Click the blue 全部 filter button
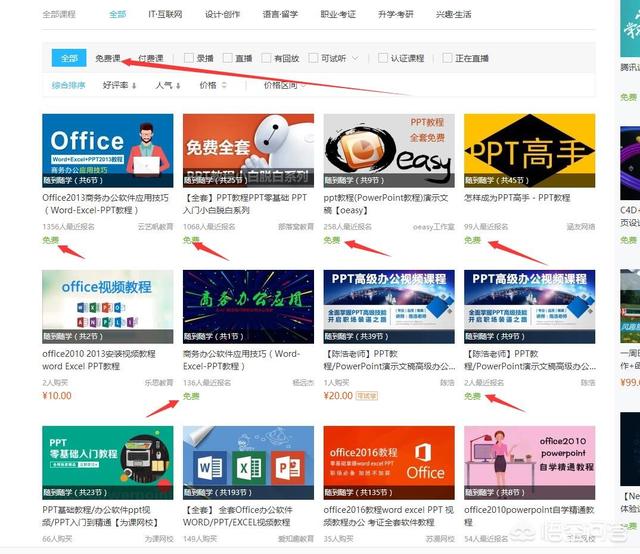 (x=69, y=58)
